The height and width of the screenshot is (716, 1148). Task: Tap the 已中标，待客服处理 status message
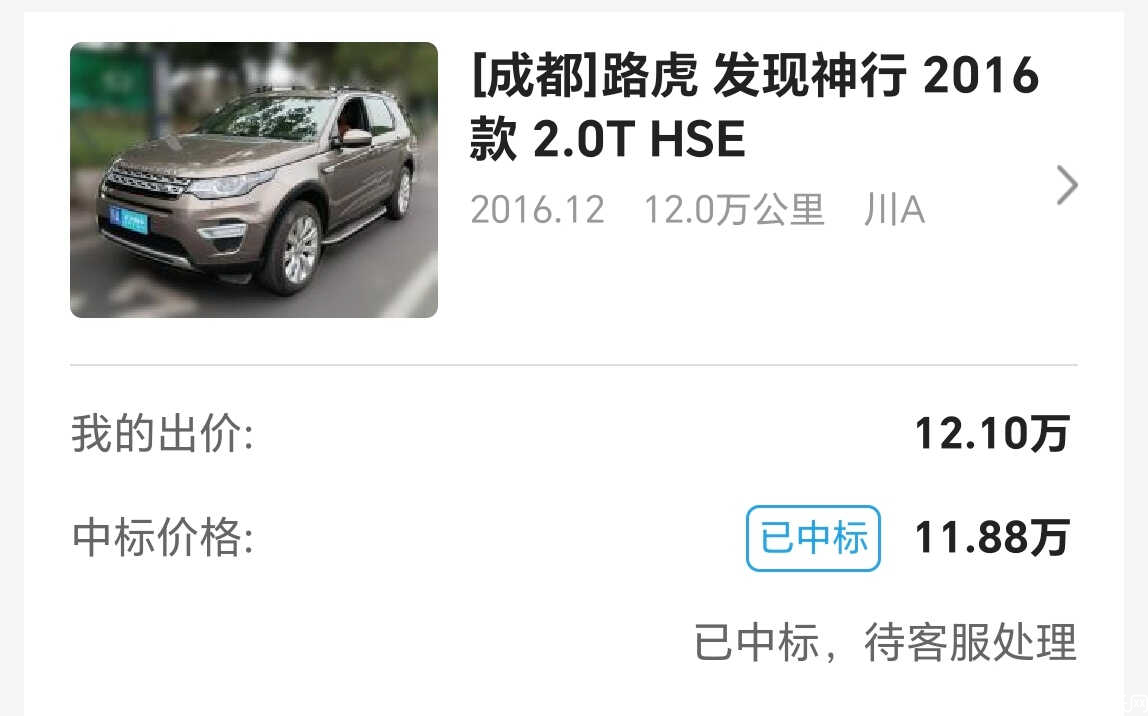(885, 642)
